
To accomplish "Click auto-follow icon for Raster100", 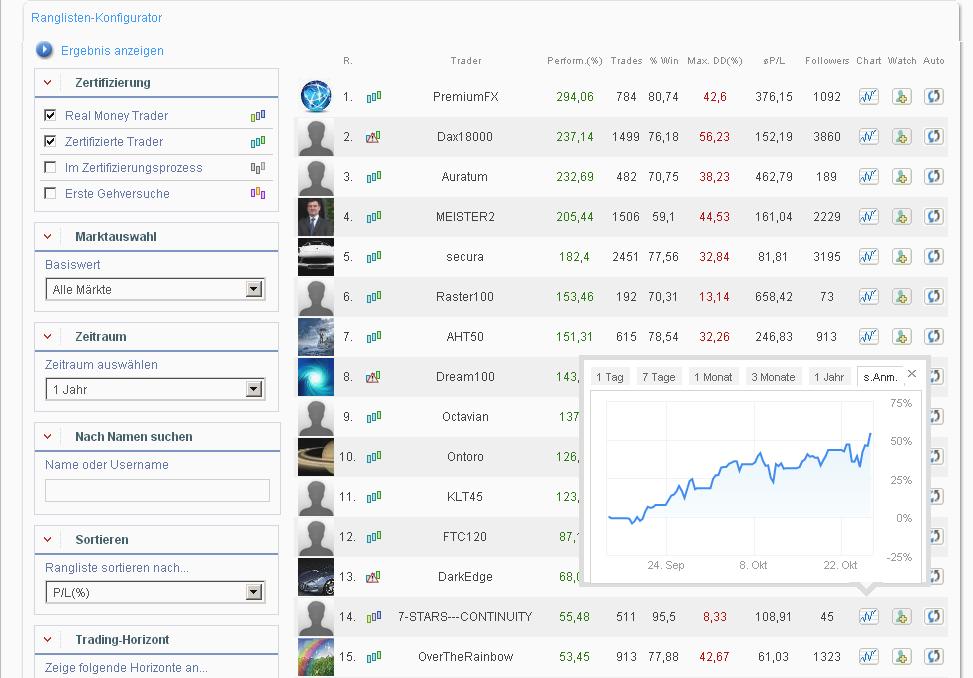I will 934,297.
